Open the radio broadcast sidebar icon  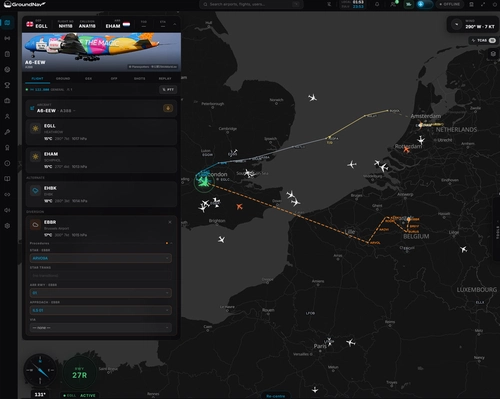point(7,38)
